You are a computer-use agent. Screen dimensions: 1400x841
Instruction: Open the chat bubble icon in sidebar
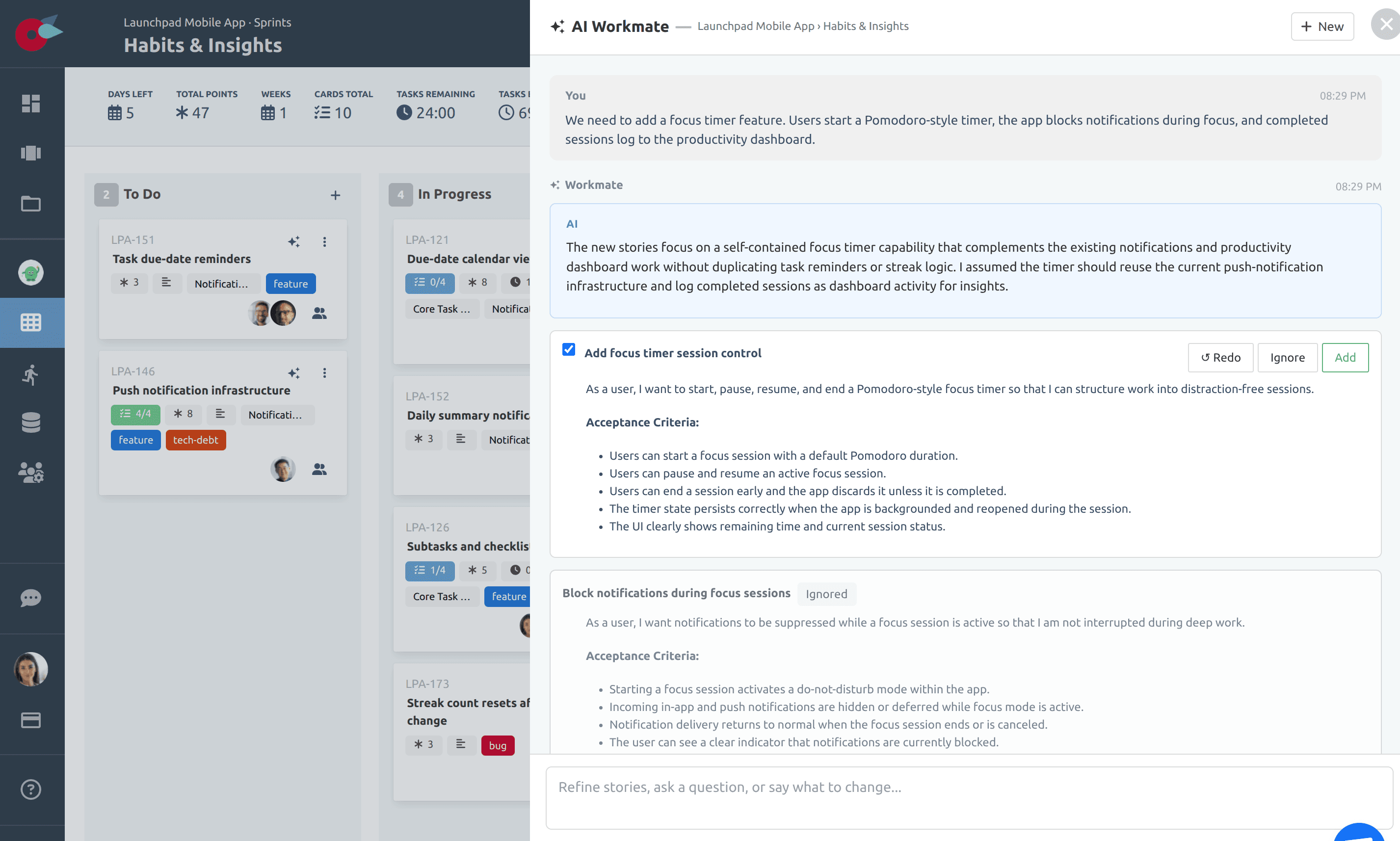pyautogui.click(x=31, y=599)
